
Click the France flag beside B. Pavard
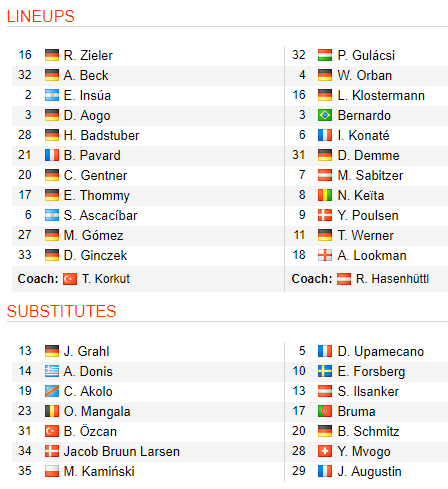click(x=52, y=155)
